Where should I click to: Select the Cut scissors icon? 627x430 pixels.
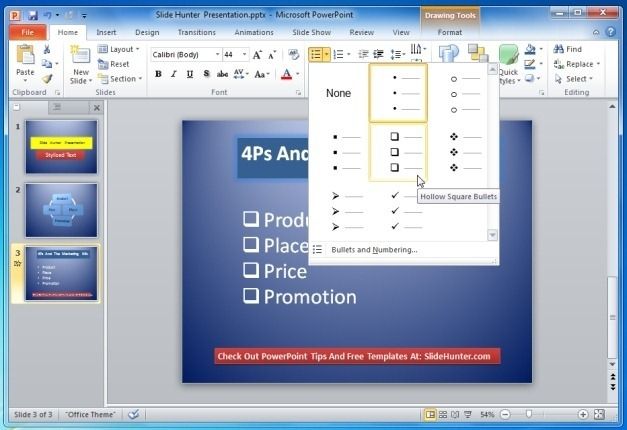[47, 50]
